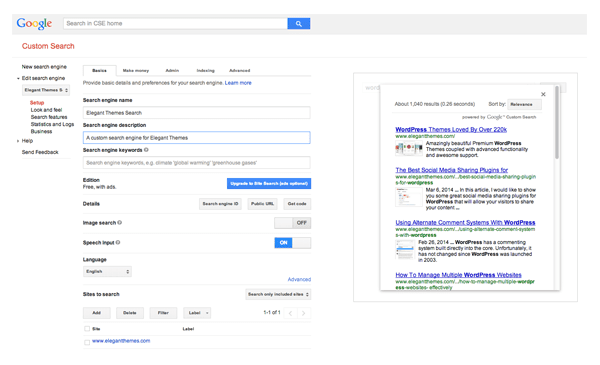Select Business in the sidebar

point(41,132)
